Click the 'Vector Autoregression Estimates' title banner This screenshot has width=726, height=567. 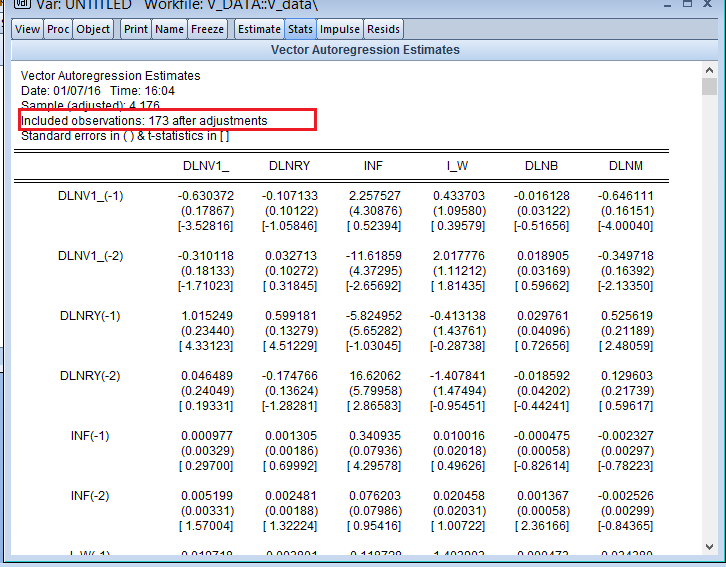[x=364, y=50]
